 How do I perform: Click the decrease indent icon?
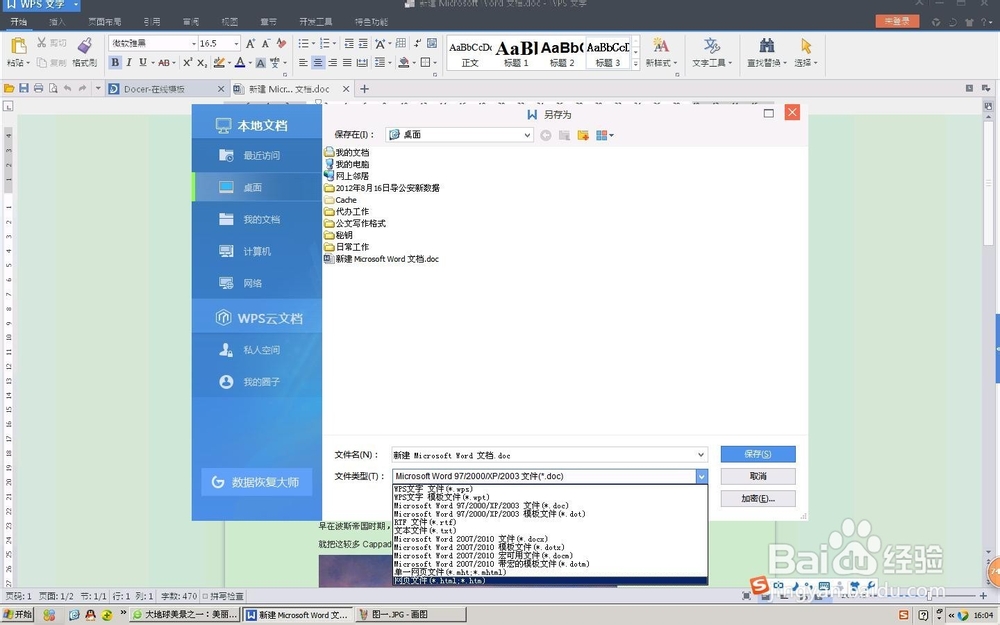(349, 43)
